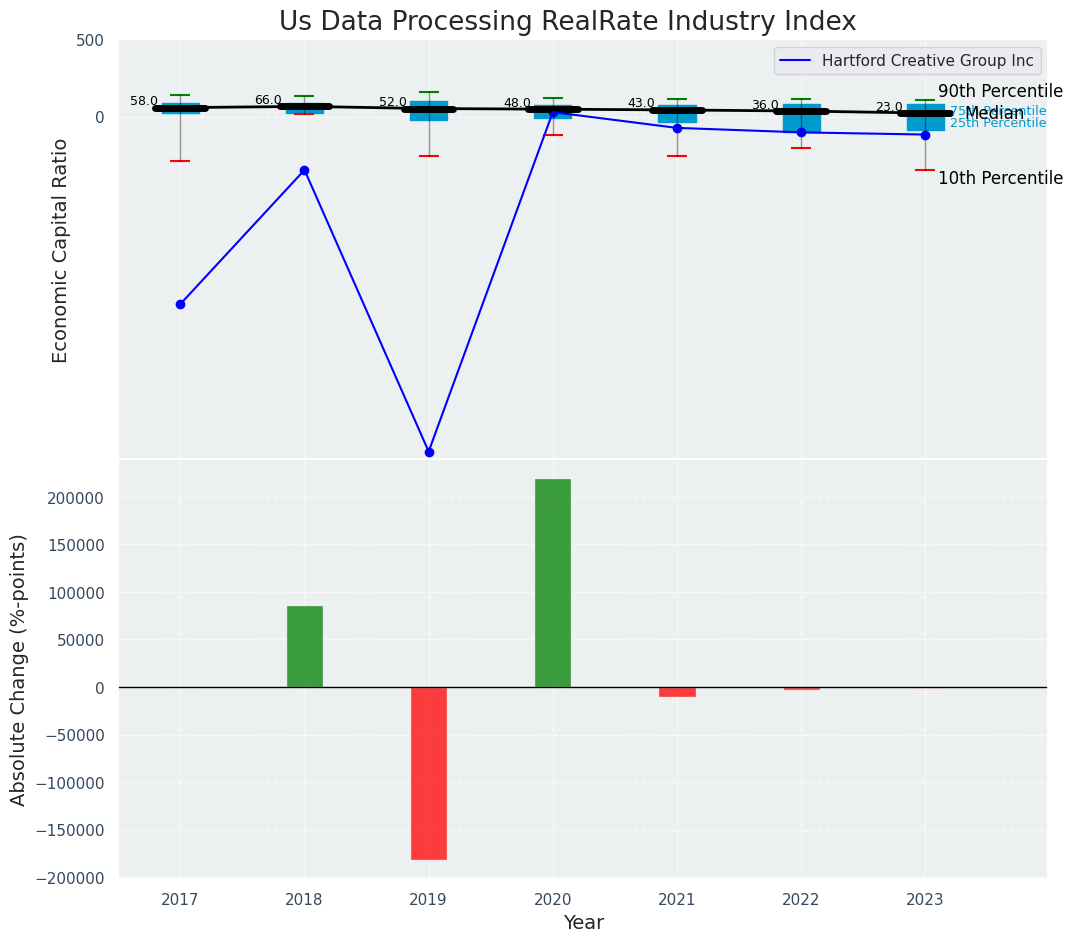1073x942 pixels.
Task: Click the 58.0 median value label
Action: 144,101
